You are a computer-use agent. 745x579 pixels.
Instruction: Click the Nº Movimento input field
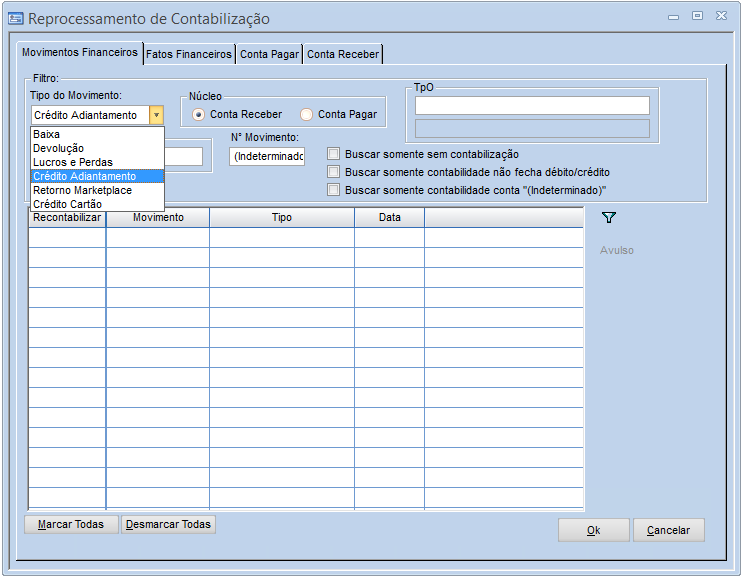[x=266, y=156]
